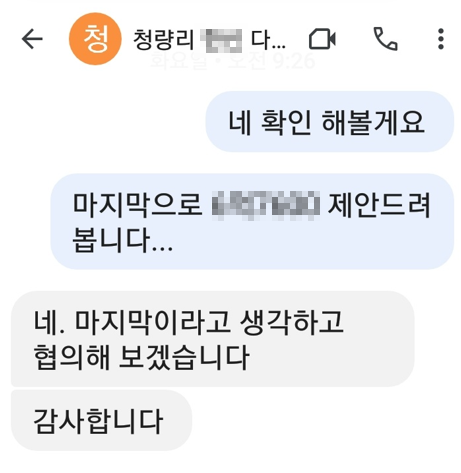Tap the 봅니다... line of the message

pyautogui.click(x=123, y=240)
